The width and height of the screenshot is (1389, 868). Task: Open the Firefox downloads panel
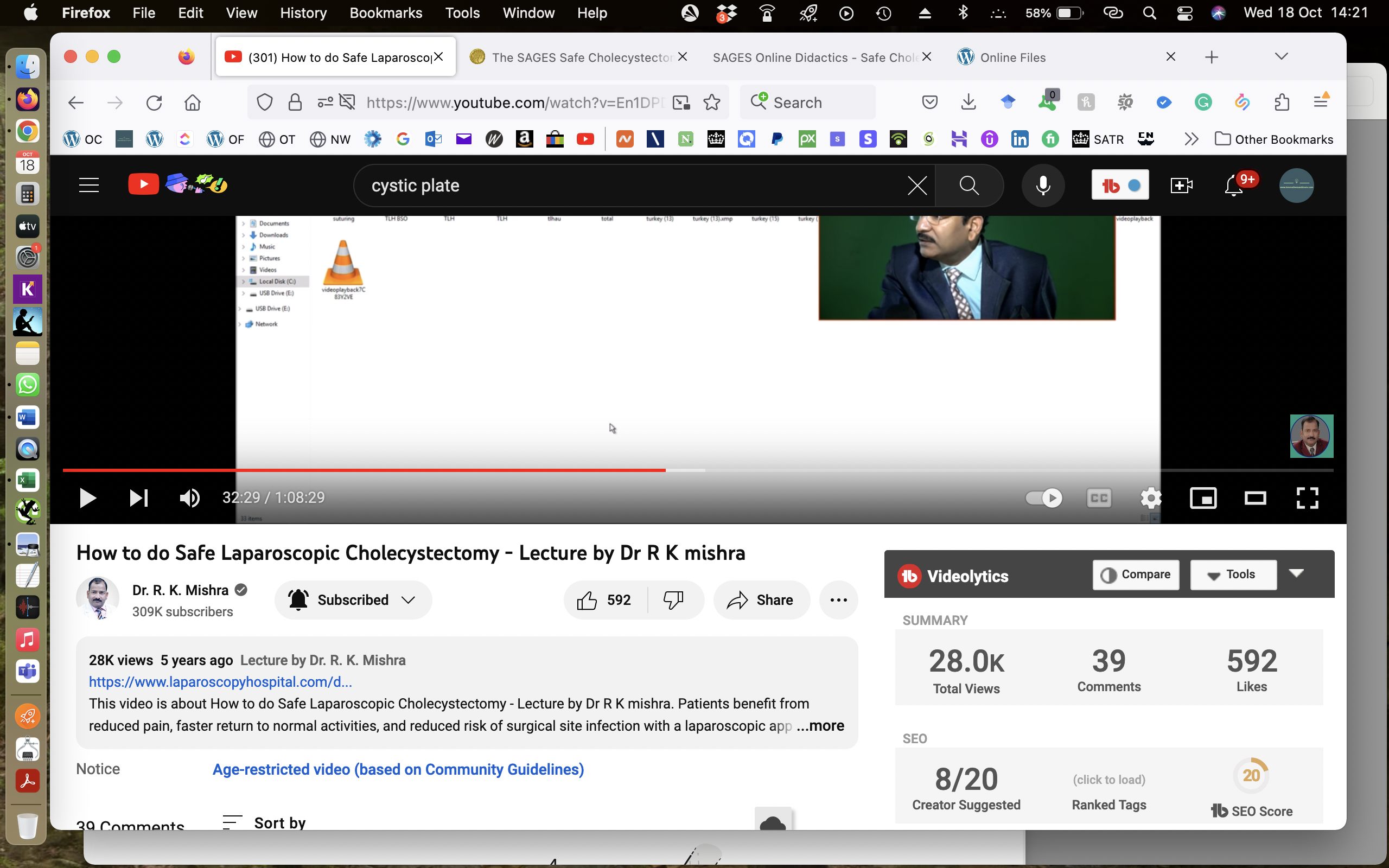pyautogui.click(x=969, y=103)
